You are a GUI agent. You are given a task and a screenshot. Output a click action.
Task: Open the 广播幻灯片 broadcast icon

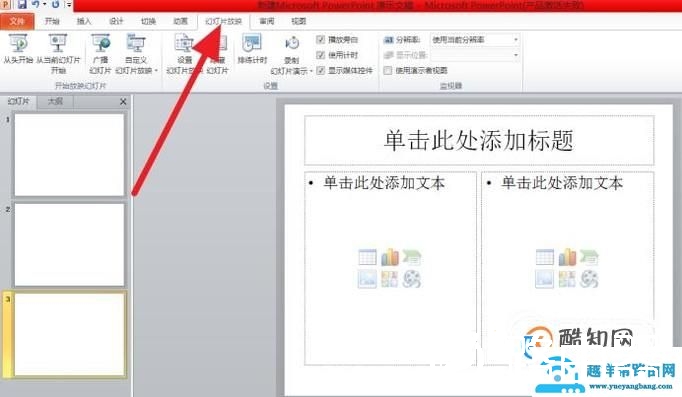101,43
